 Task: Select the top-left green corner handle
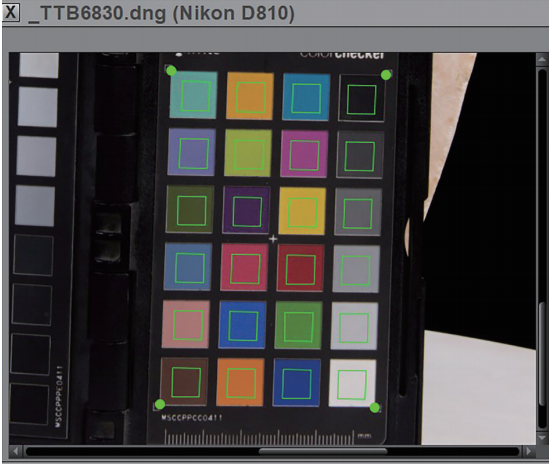point(171,71)
